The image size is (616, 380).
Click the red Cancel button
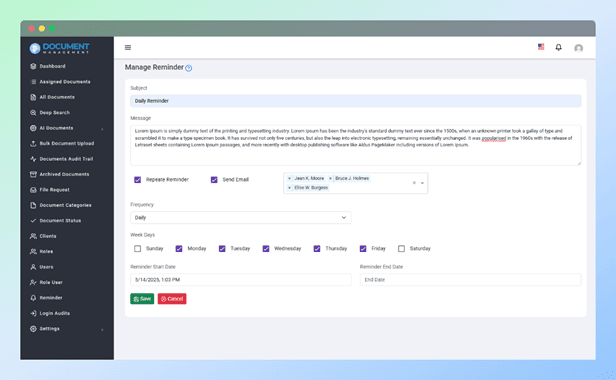click(x=172, y=299)
